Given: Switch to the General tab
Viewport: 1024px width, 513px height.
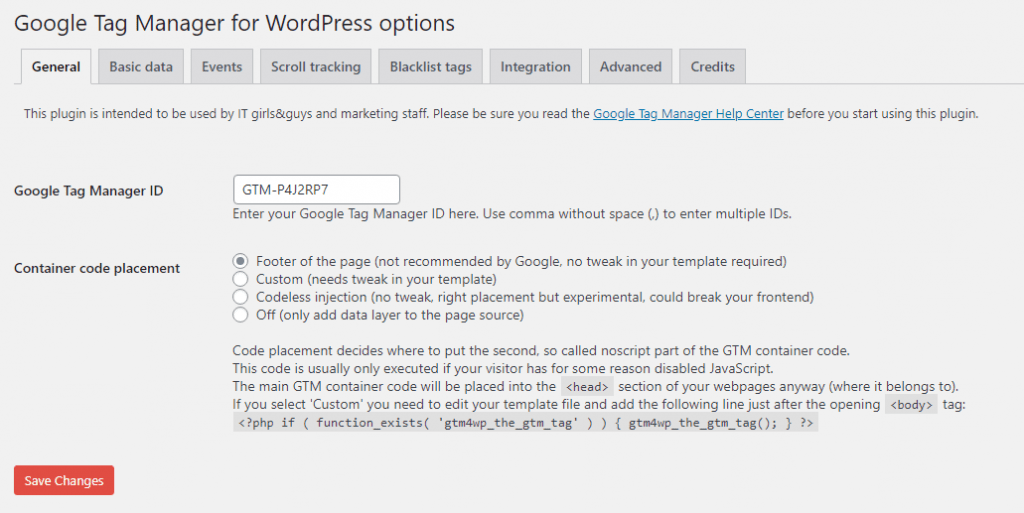Looking at the screenshot, I should coord(56,67).
